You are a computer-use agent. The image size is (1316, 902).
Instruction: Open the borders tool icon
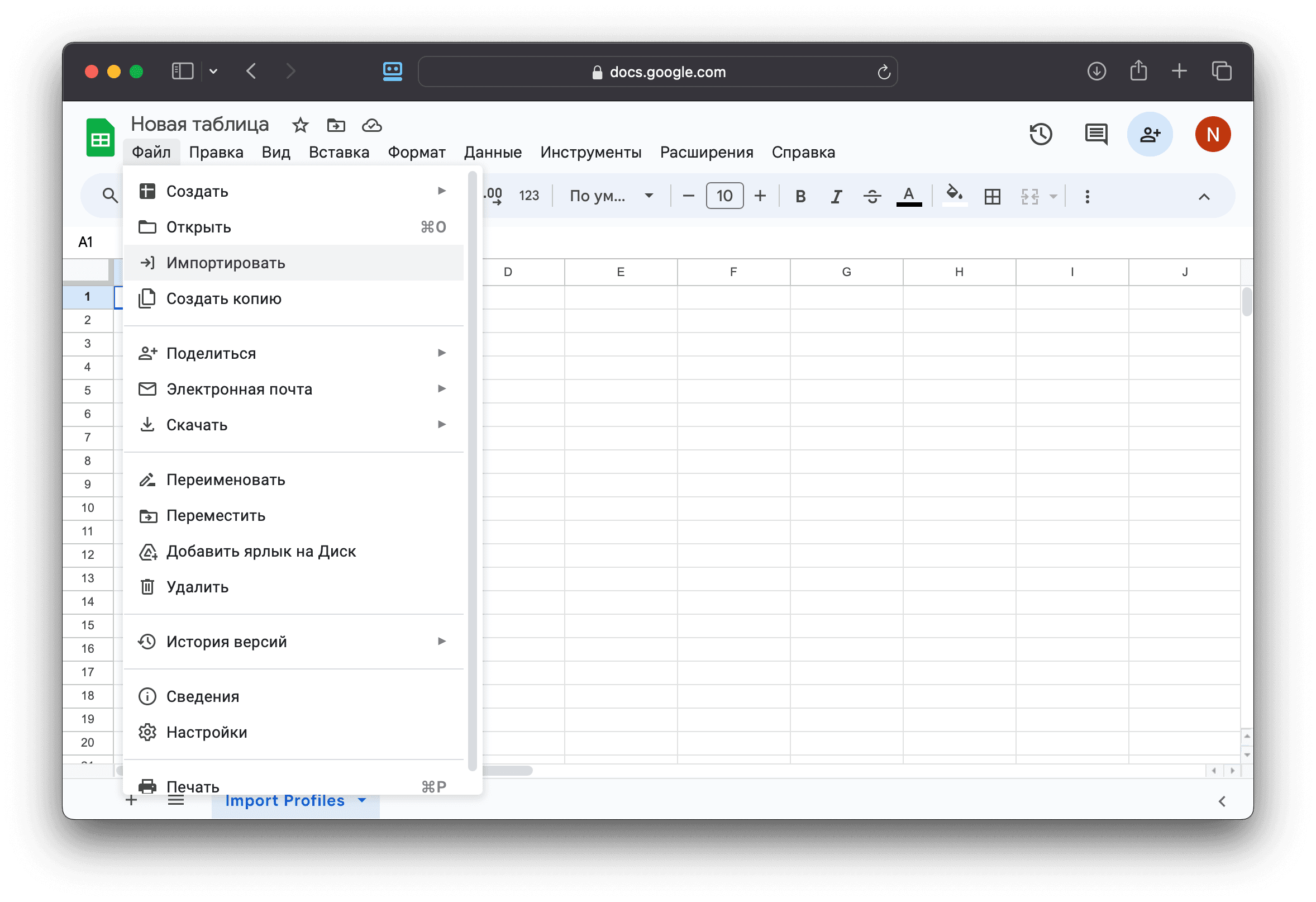tap(992, 197)
